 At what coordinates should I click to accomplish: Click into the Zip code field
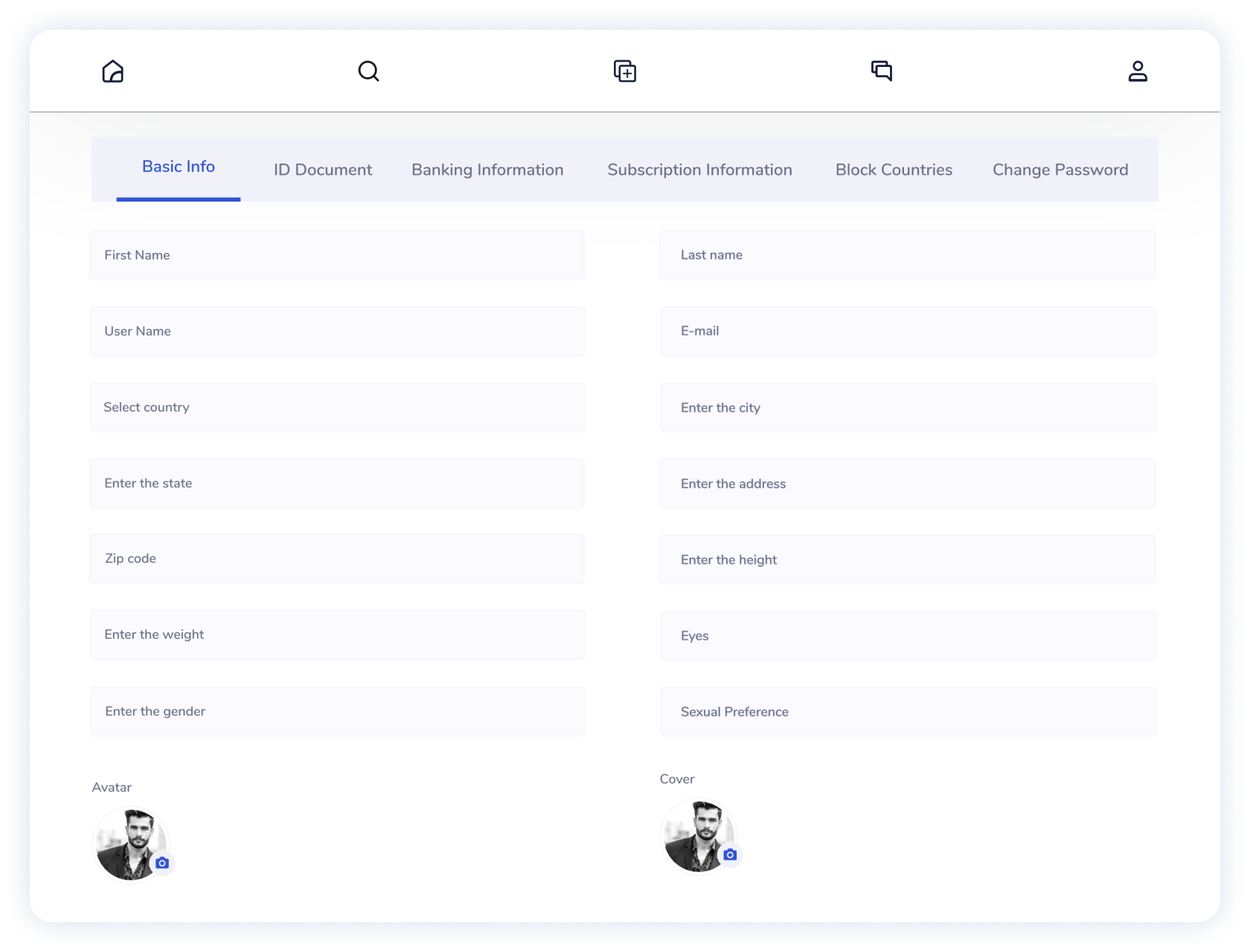pyautogui.click(x=337, y=559)
